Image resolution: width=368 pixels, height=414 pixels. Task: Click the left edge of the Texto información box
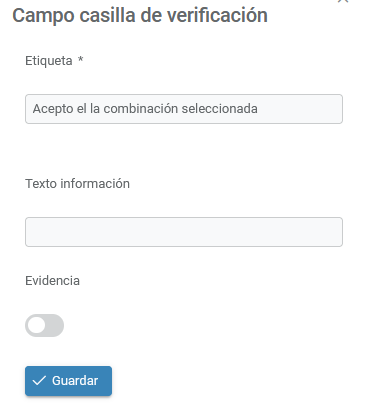[29, 232]
